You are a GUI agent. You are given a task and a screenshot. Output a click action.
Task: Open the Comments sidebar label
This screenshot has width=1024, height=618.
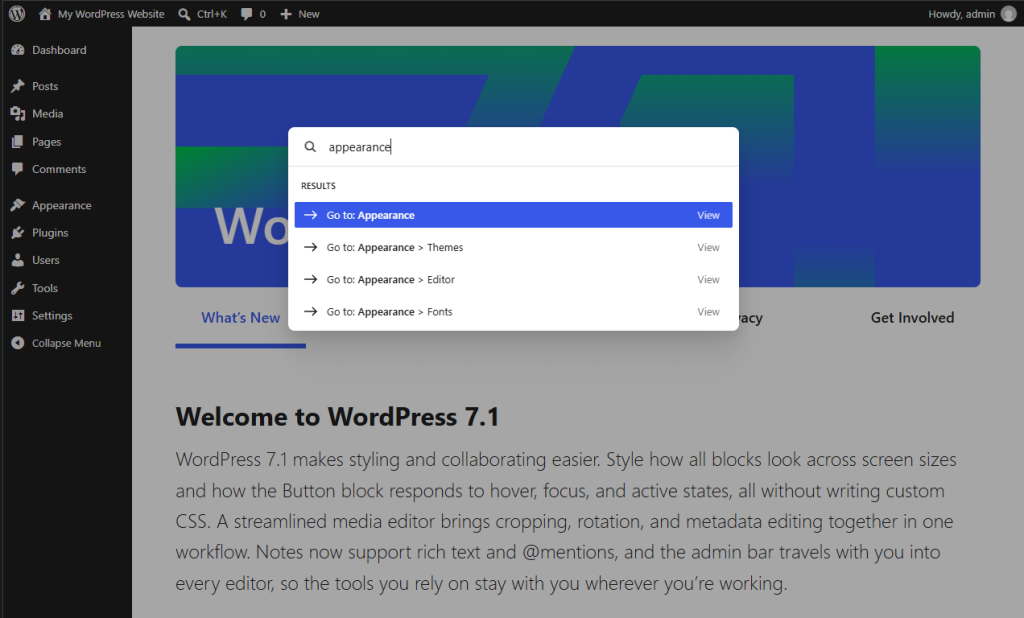click(59, 169)
